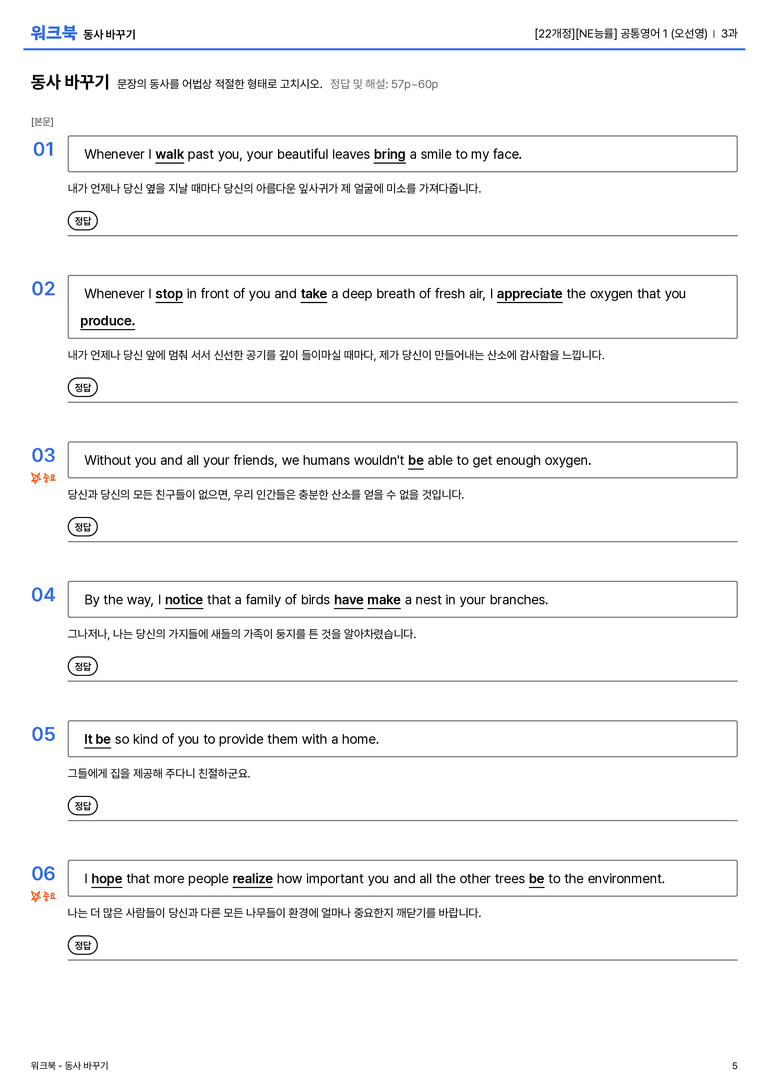Viewport: 768px width, 1087px height.
Task: Click the blue 워크북 header title
Action: tap(53, 33)
